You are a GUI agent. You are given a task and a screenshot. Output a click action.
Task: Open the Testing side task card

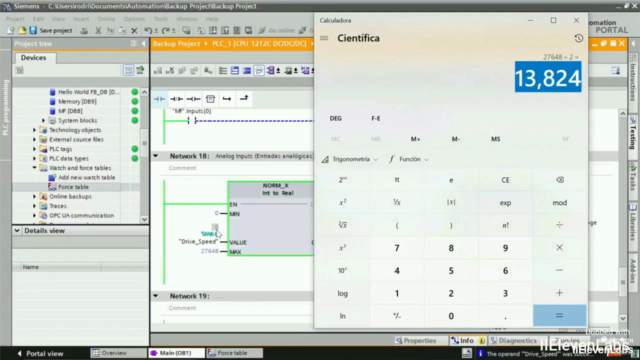633,133
